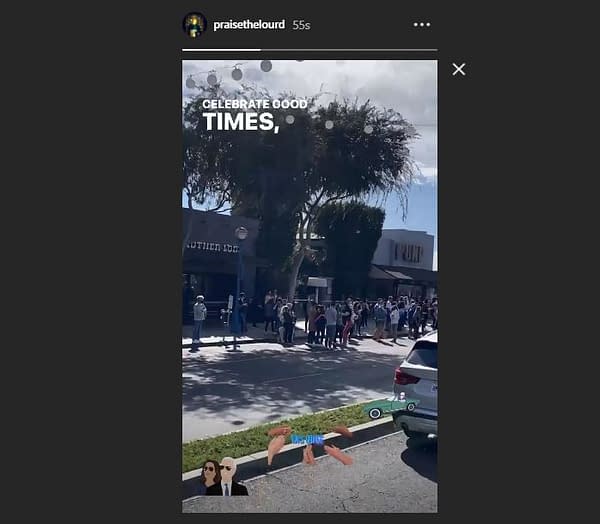Tap the cartoon couple in sunglasses sticker
The height and width of the screenshot is (524, 600).
pos(222,477)
